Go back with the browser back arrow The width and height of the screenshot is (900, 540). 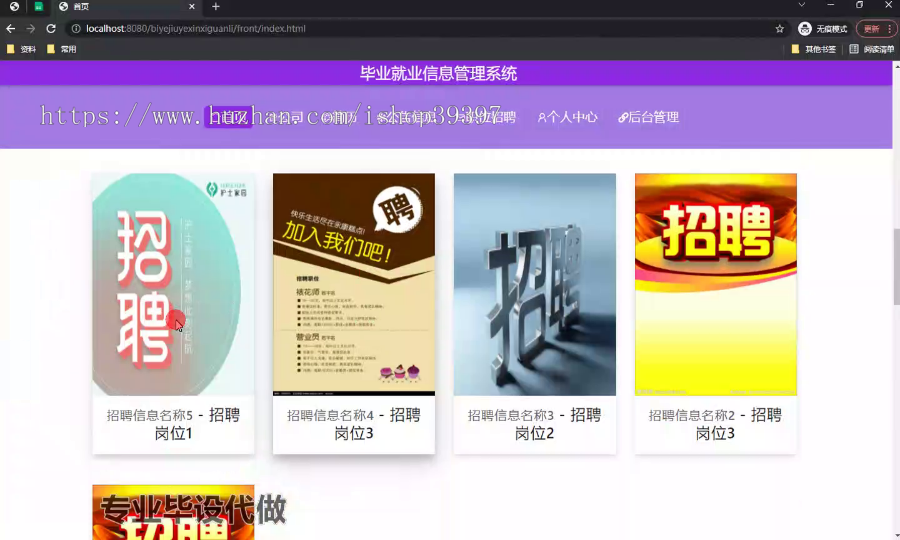[x=11, y=29]
